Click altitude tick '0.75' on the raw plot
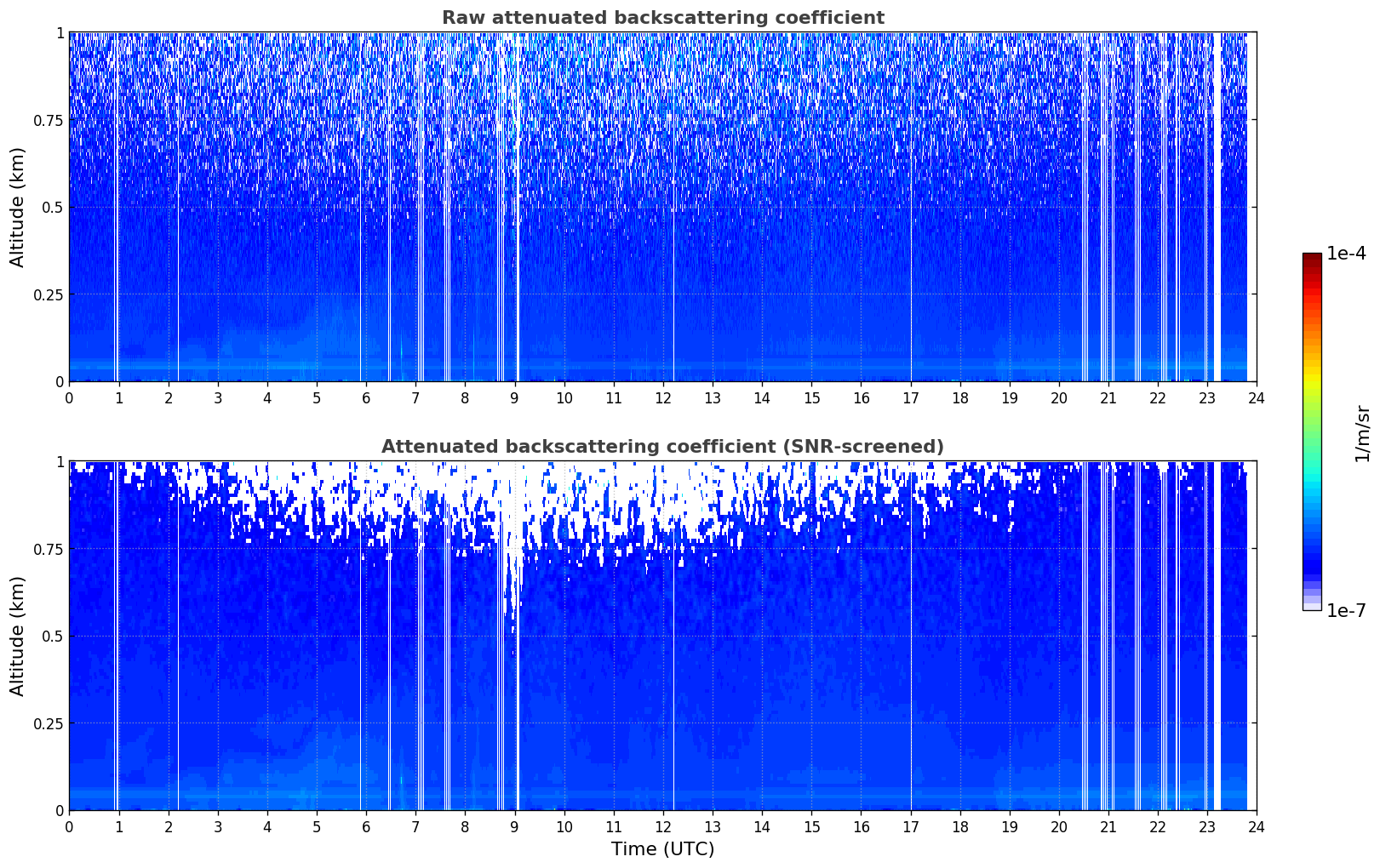 point(49,120)
